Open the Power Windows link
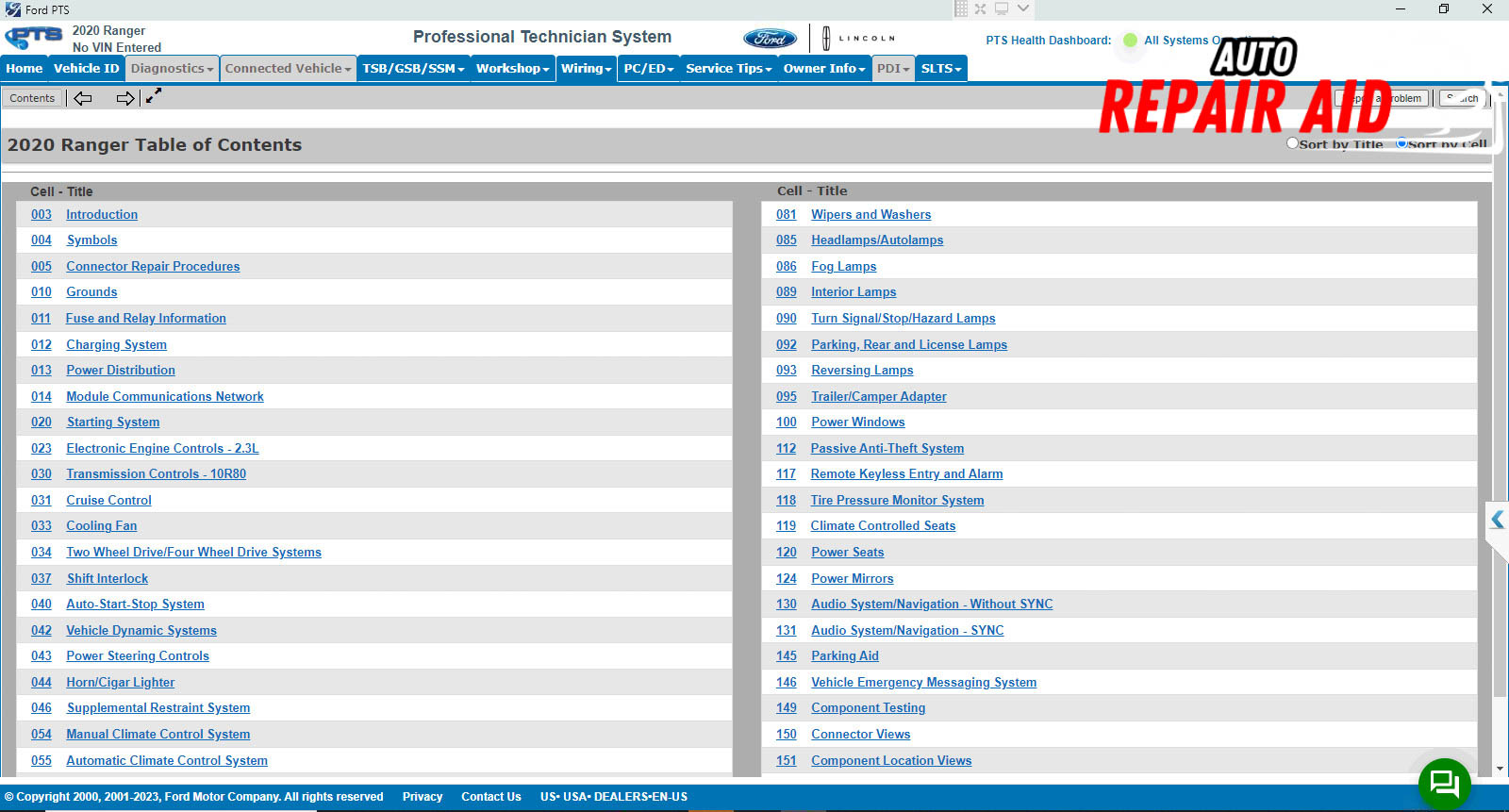 [858, 423]
